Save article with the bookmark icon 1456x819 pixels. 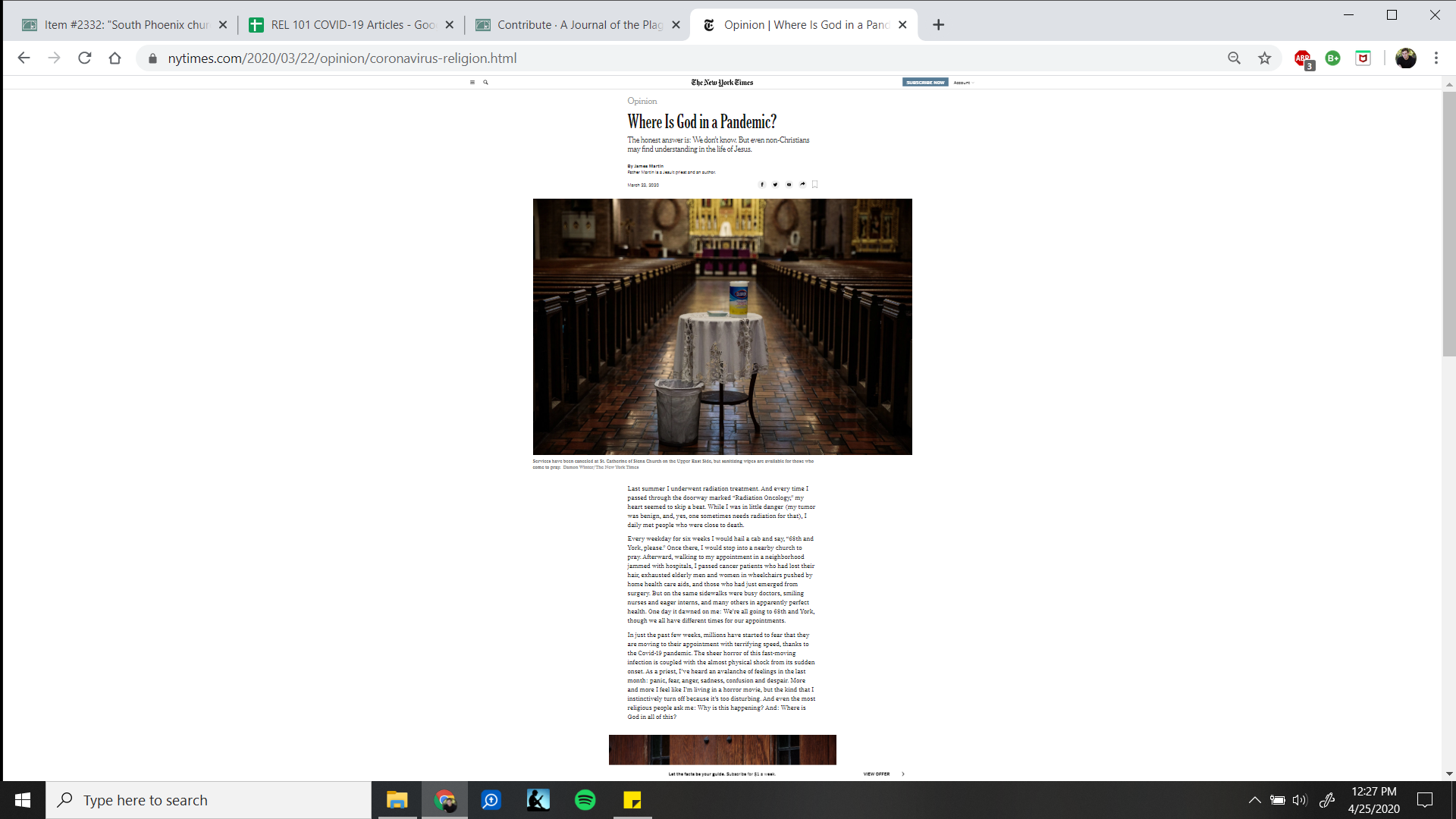[x=815, y=184]
